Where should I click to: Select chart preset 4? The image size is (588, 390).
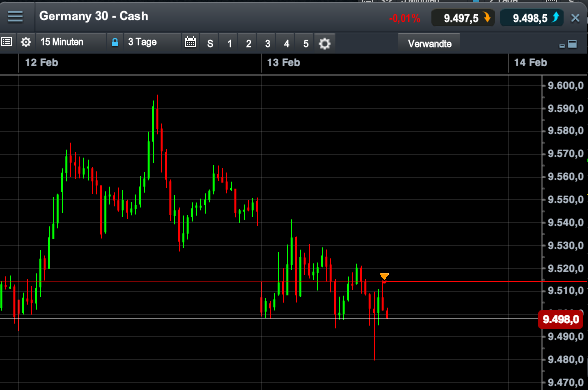click(286, 44)
